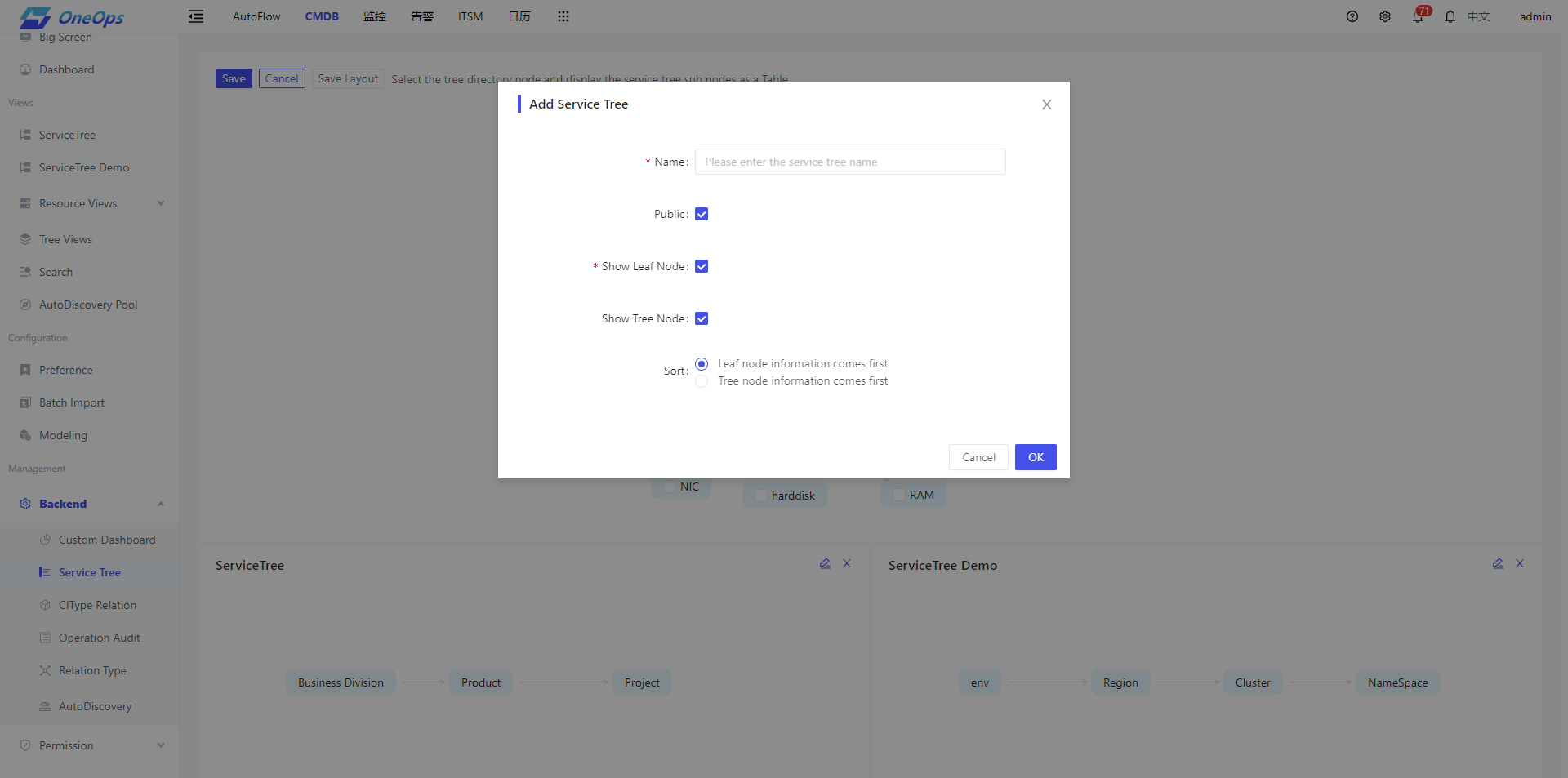Image resolution: width=1568 pixels, height=778 pixels.
Task: Click the Batch Import icon
Action: pos(25,402)
